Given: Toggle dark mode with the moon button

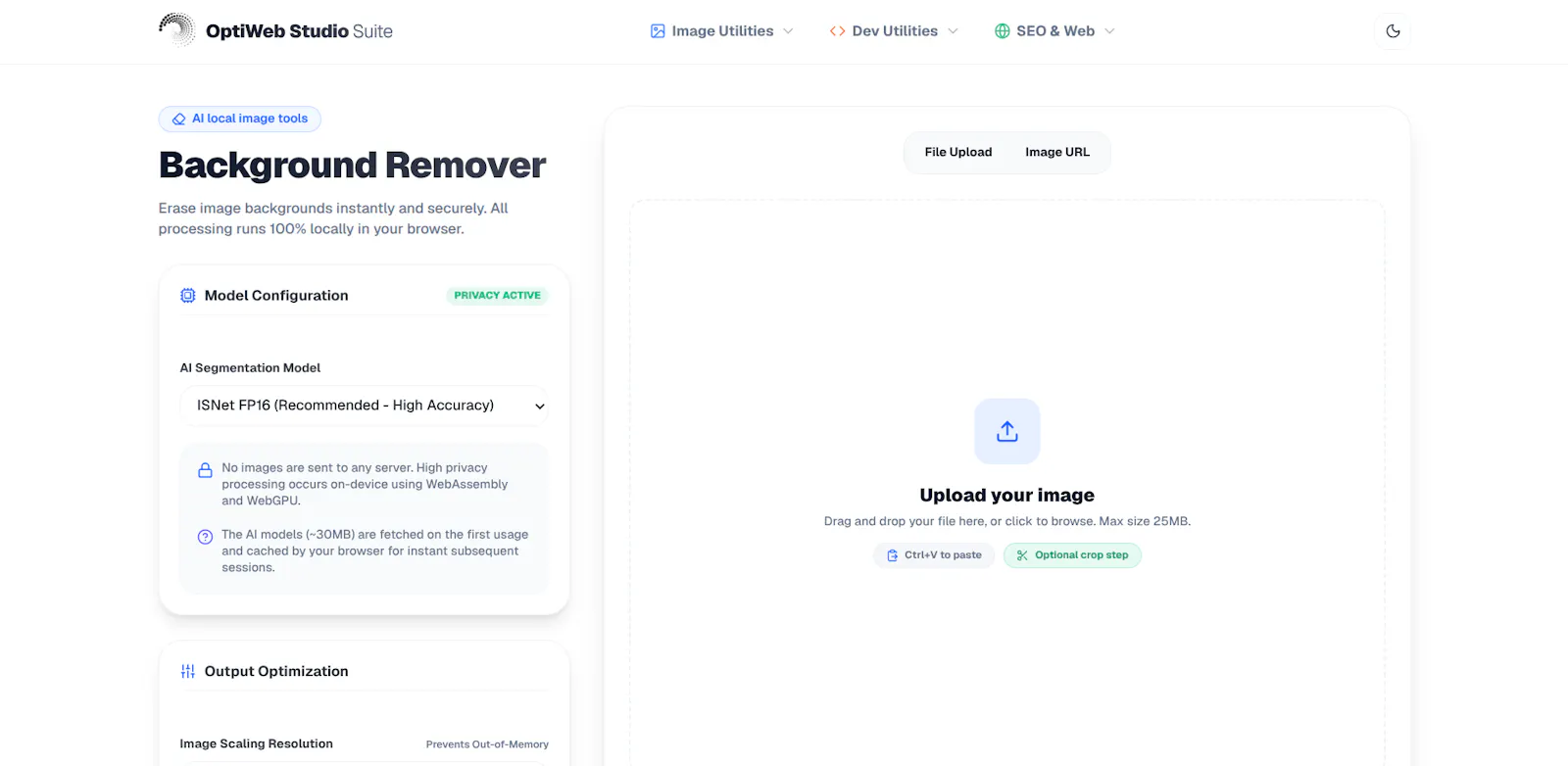Looking at the screenshot, I should pyautogui.click(x=1393, y=31).
